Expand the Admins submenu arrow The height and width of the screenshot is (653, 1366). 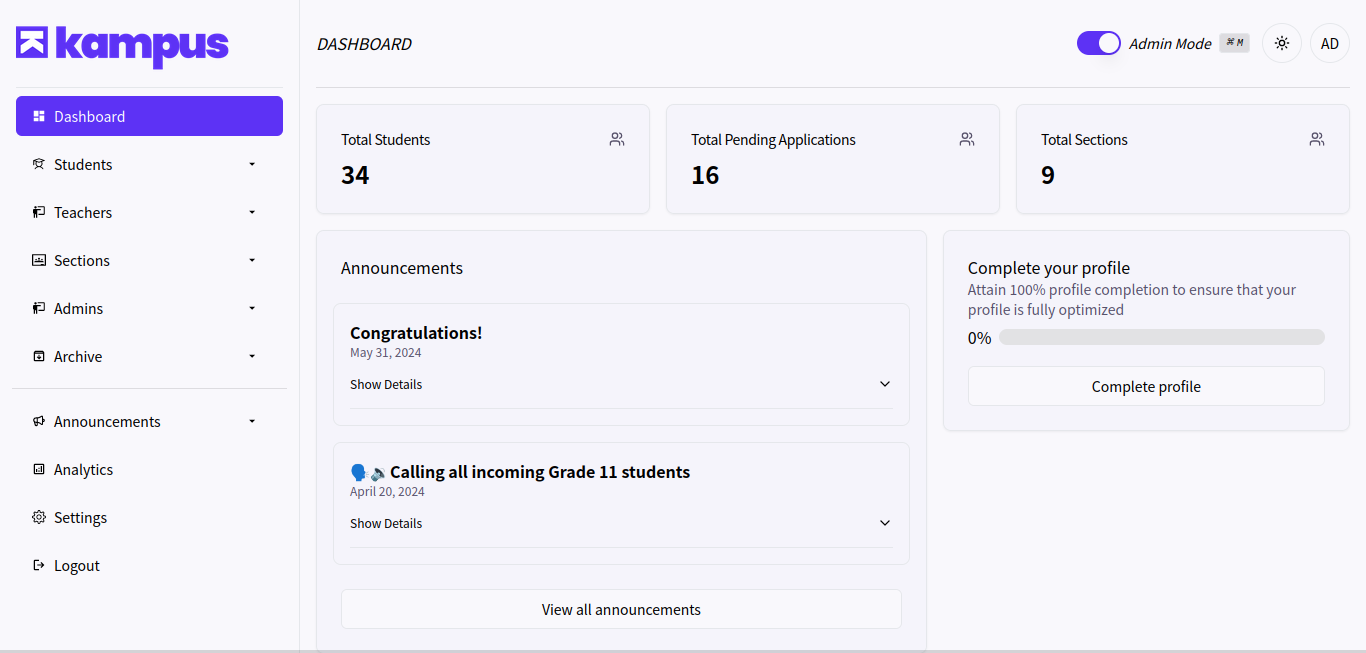[x=252, y=308]
